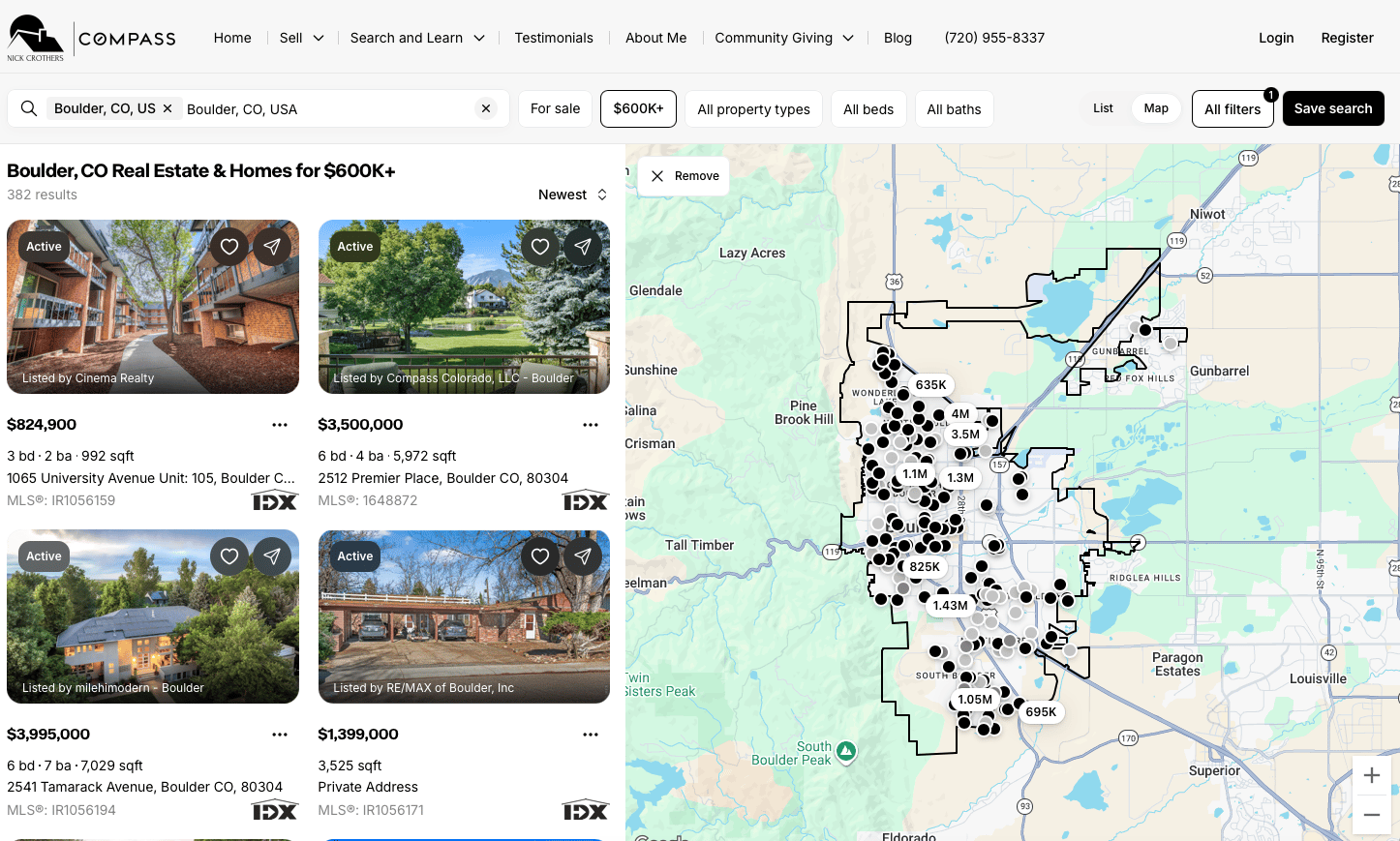Open the Testimonials page

click(554, 38)
